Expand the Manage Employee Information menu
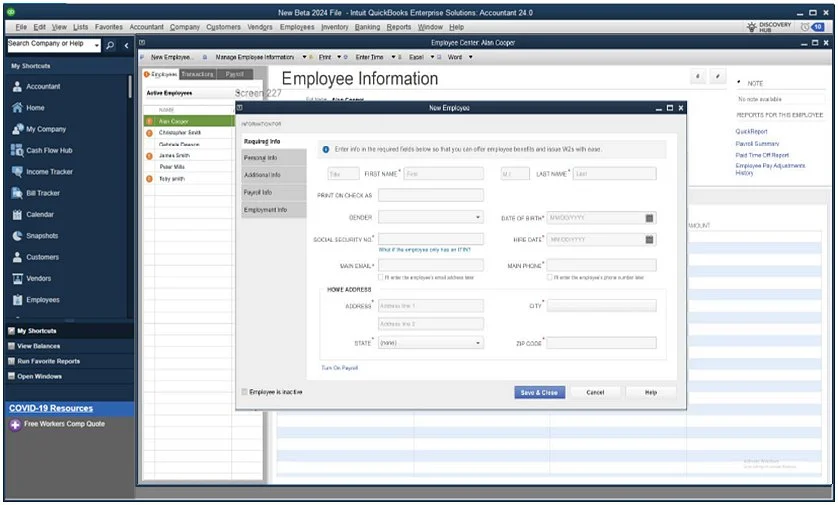This screenshot has height=505, width=838. (304, 57)
